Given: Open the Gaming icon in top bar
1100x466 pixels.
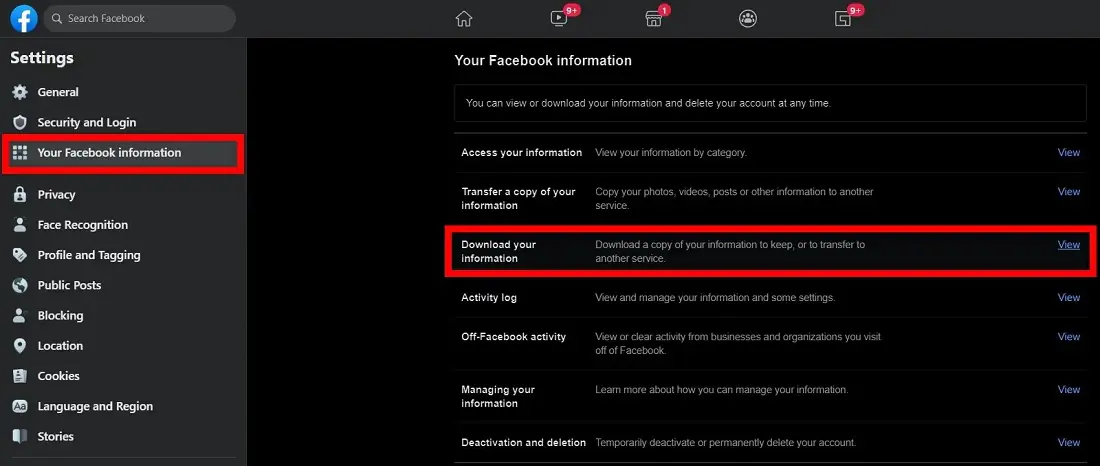Looking at the screenshot, I should (x=843, y=18).
